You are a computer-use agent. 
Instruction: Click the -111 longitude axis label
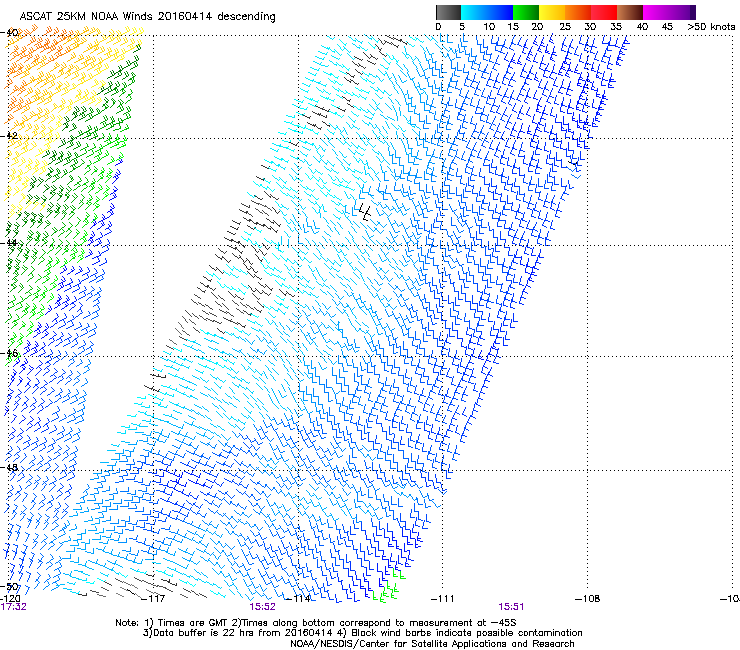[x=443, y=599]
